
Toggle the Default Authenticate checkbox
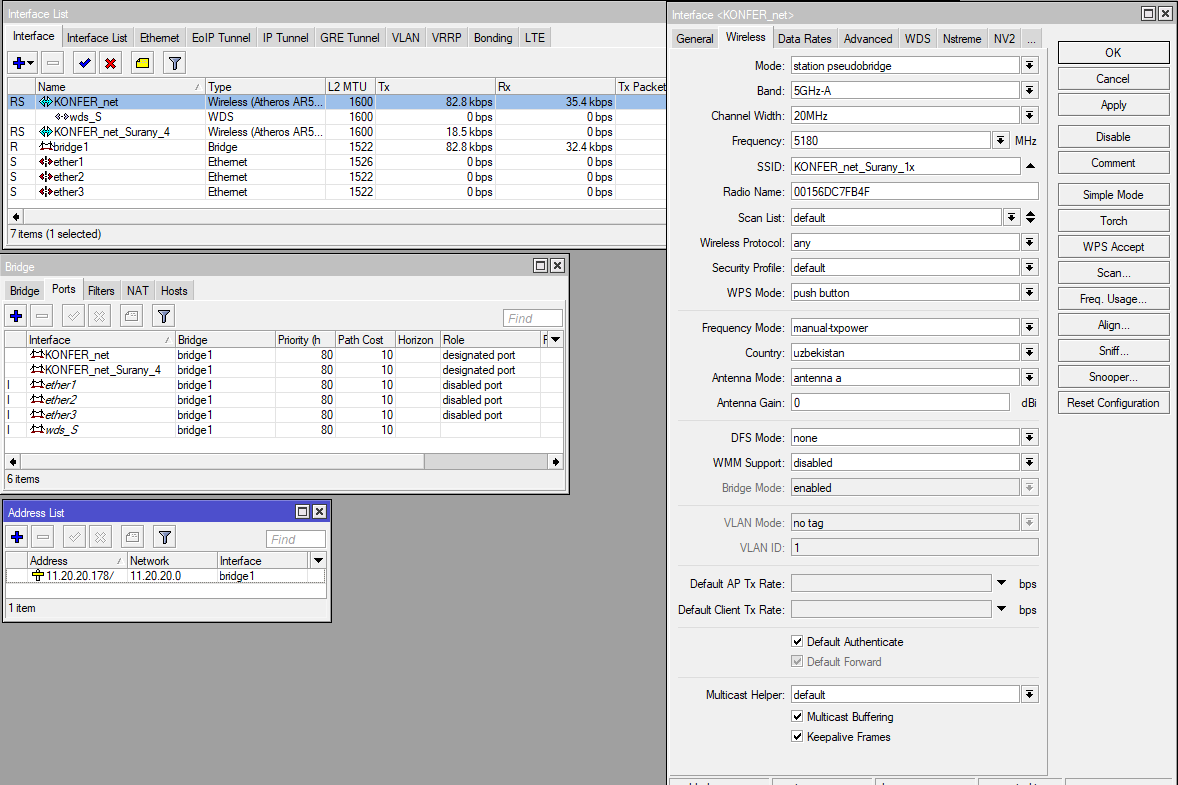pyautogui.click(x=797, y=642)
